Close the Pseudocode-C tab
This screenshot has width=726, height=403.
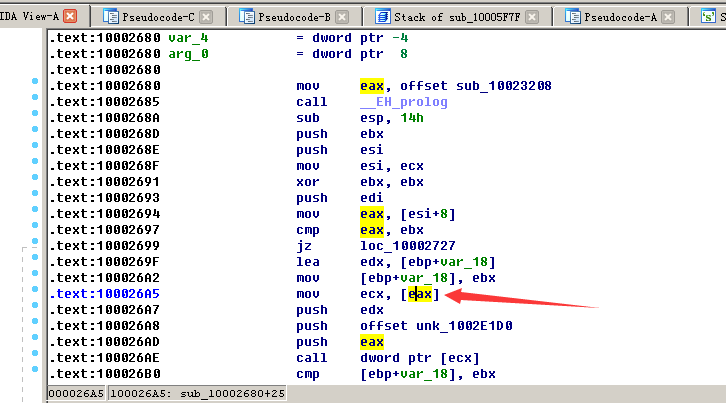206,17
